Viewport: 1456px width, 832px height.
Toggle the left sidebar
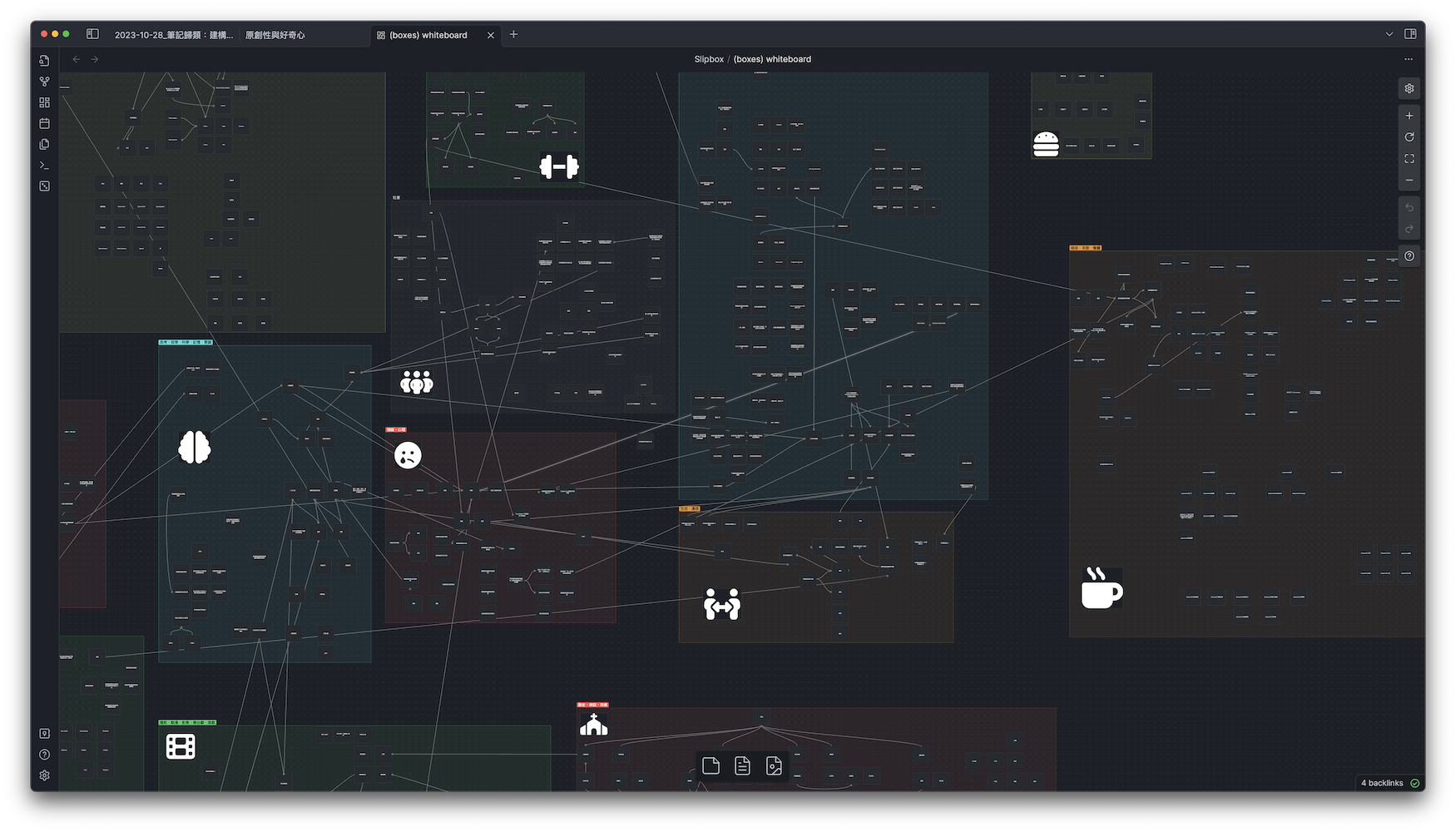tap(92, 34)
